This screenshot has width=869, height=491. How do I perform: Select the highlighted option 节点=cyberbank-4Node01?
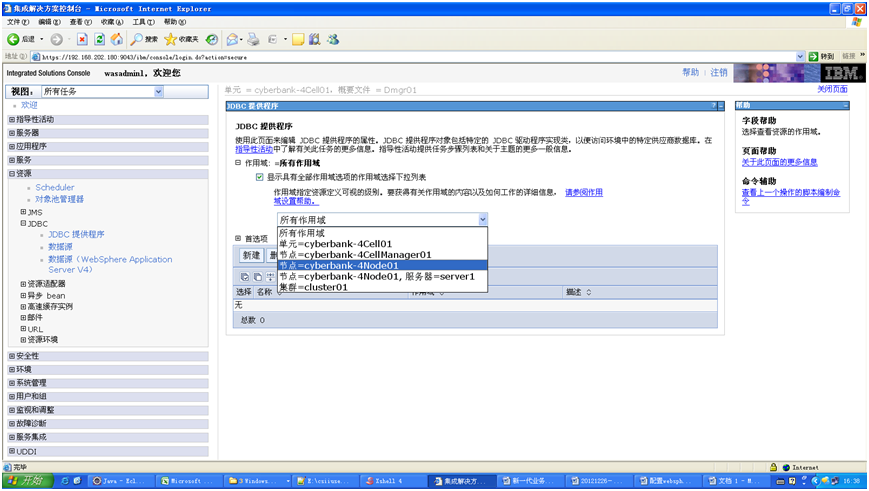pyautogui.click(x=382, y=265)
